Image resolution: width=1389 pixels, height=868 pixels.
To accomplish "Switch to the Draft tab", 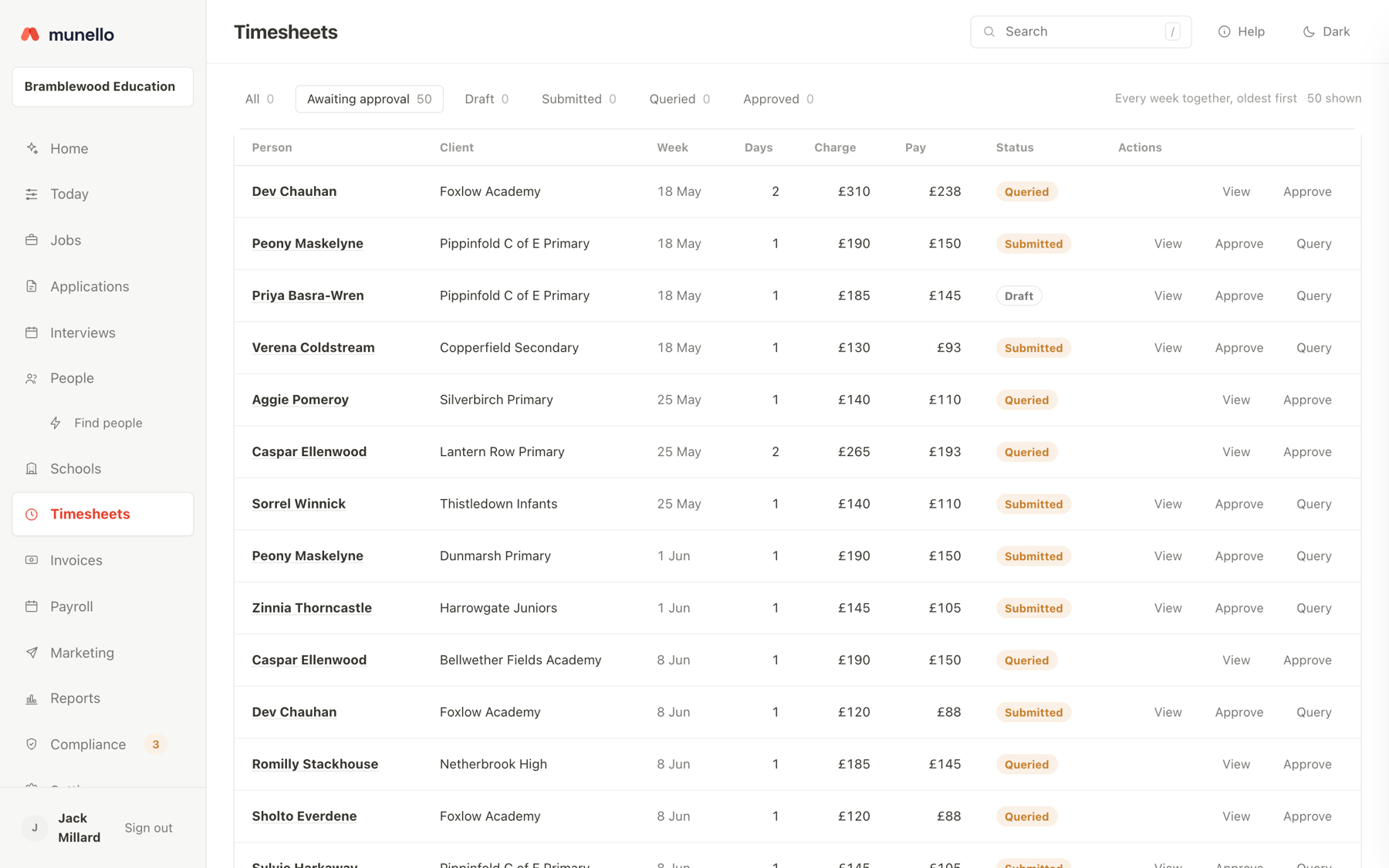I will 486,99.
